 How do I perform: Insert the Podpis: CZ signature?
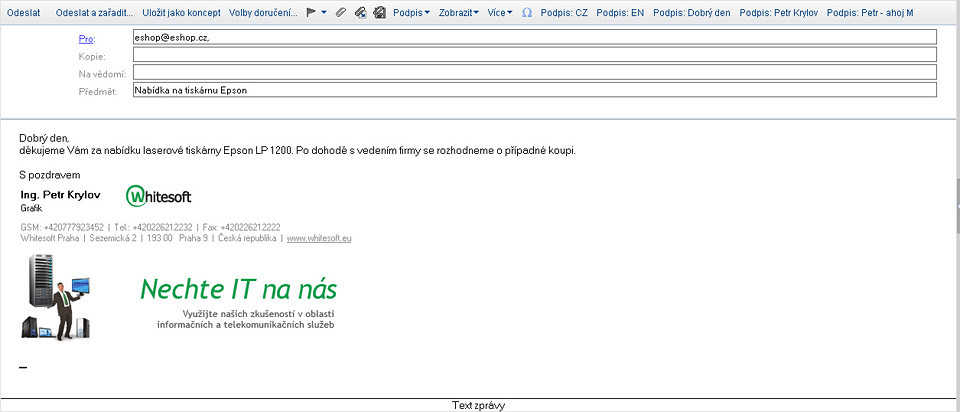coord(563,13)
